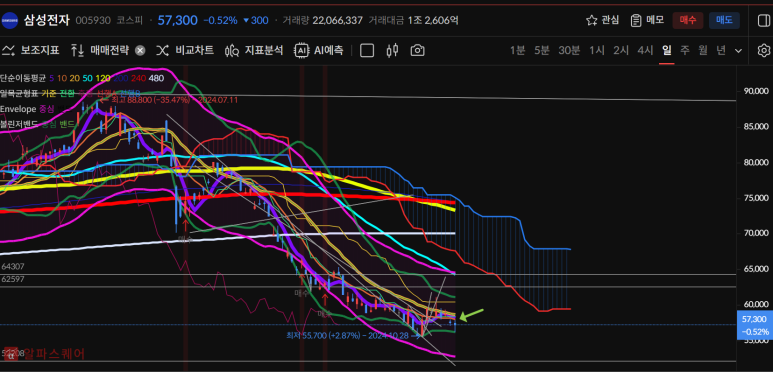Image resolution: width=773 pixels, height=372 pixels.
Task: Click the 70,000 price axis label
Action: pyautogui.click(x=756, y=233)
